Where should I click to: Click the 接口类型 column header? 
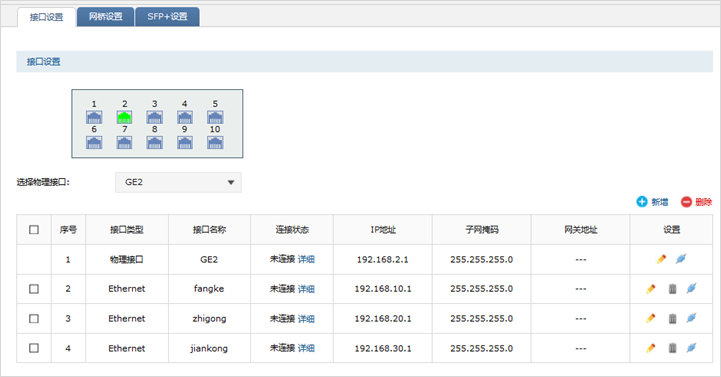127,229
